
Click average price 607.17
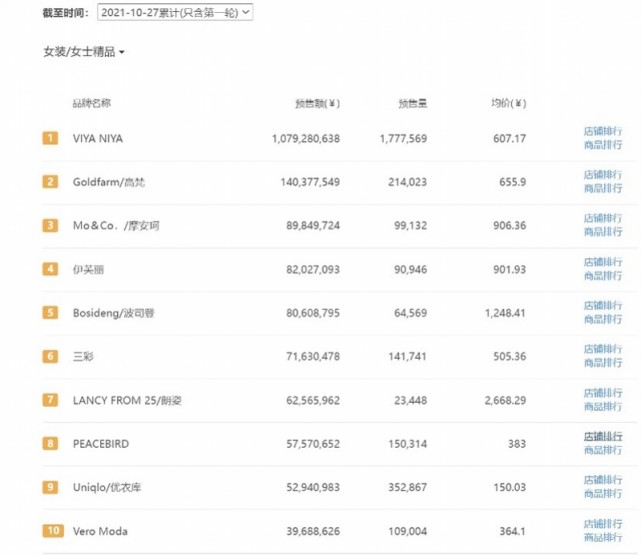coord(510,139)
